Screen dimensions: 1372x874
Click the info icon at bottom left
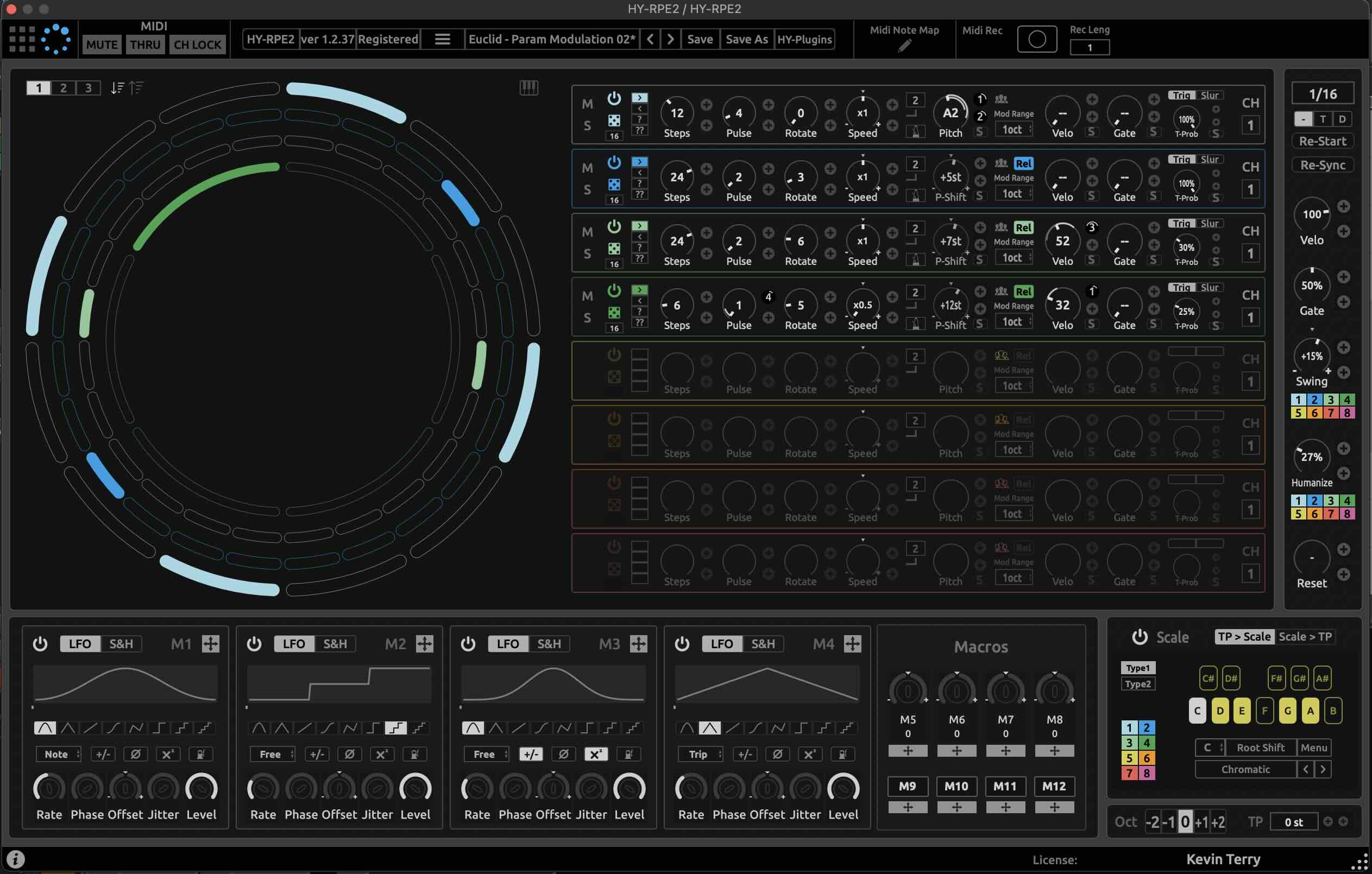(x=15, y=859)
